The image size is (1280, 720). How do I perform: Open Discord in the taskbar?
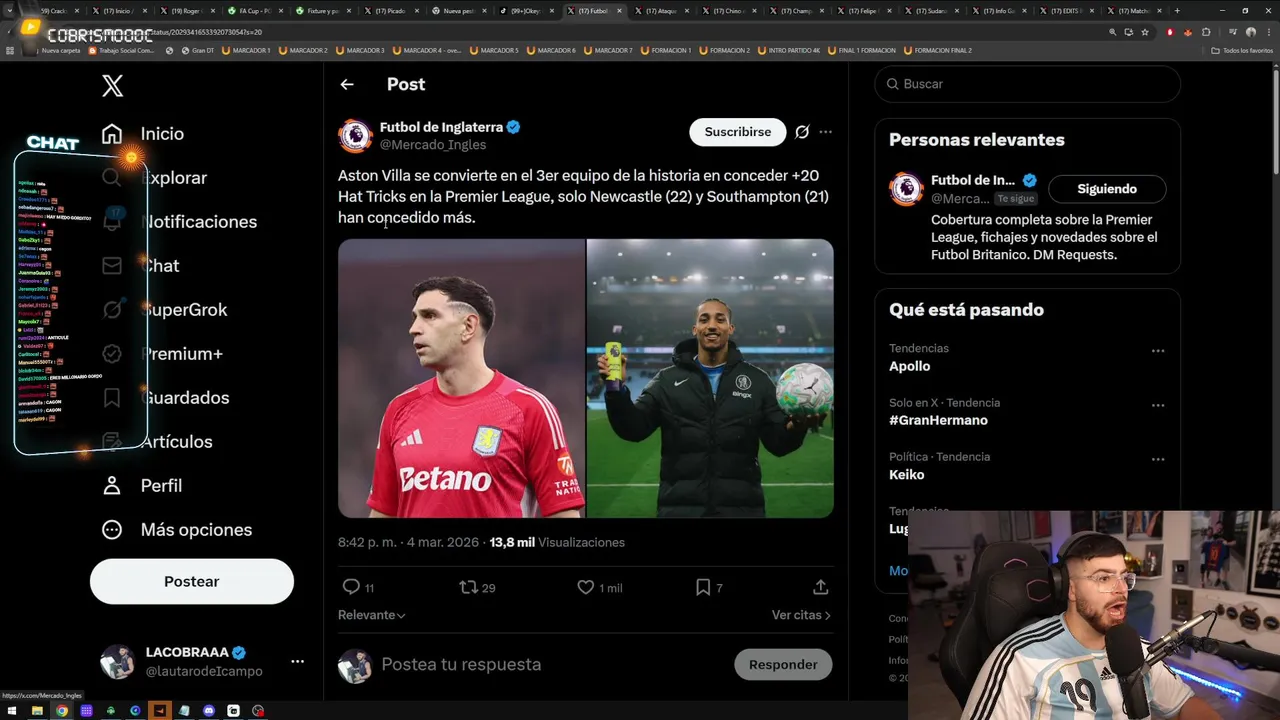pyautogui.click(x=209, y=711)
